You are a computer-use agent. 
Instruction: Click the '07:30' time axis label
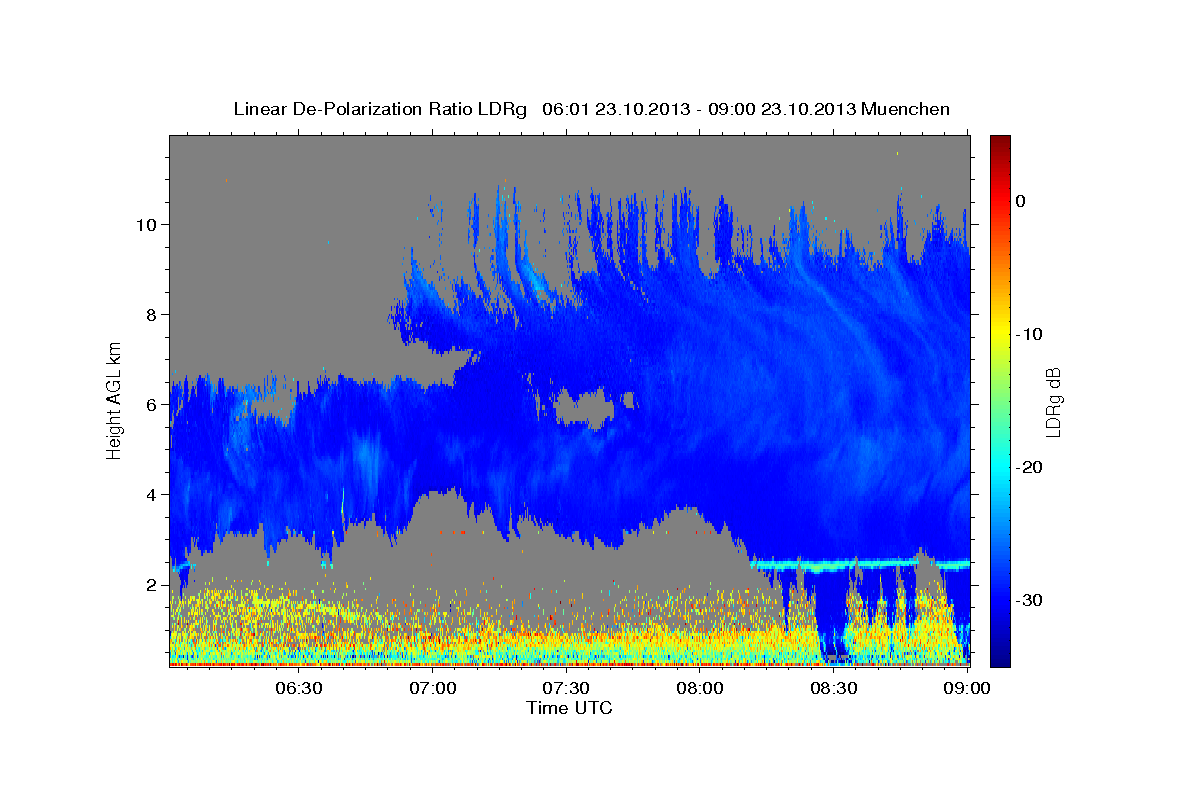(566, 688)
